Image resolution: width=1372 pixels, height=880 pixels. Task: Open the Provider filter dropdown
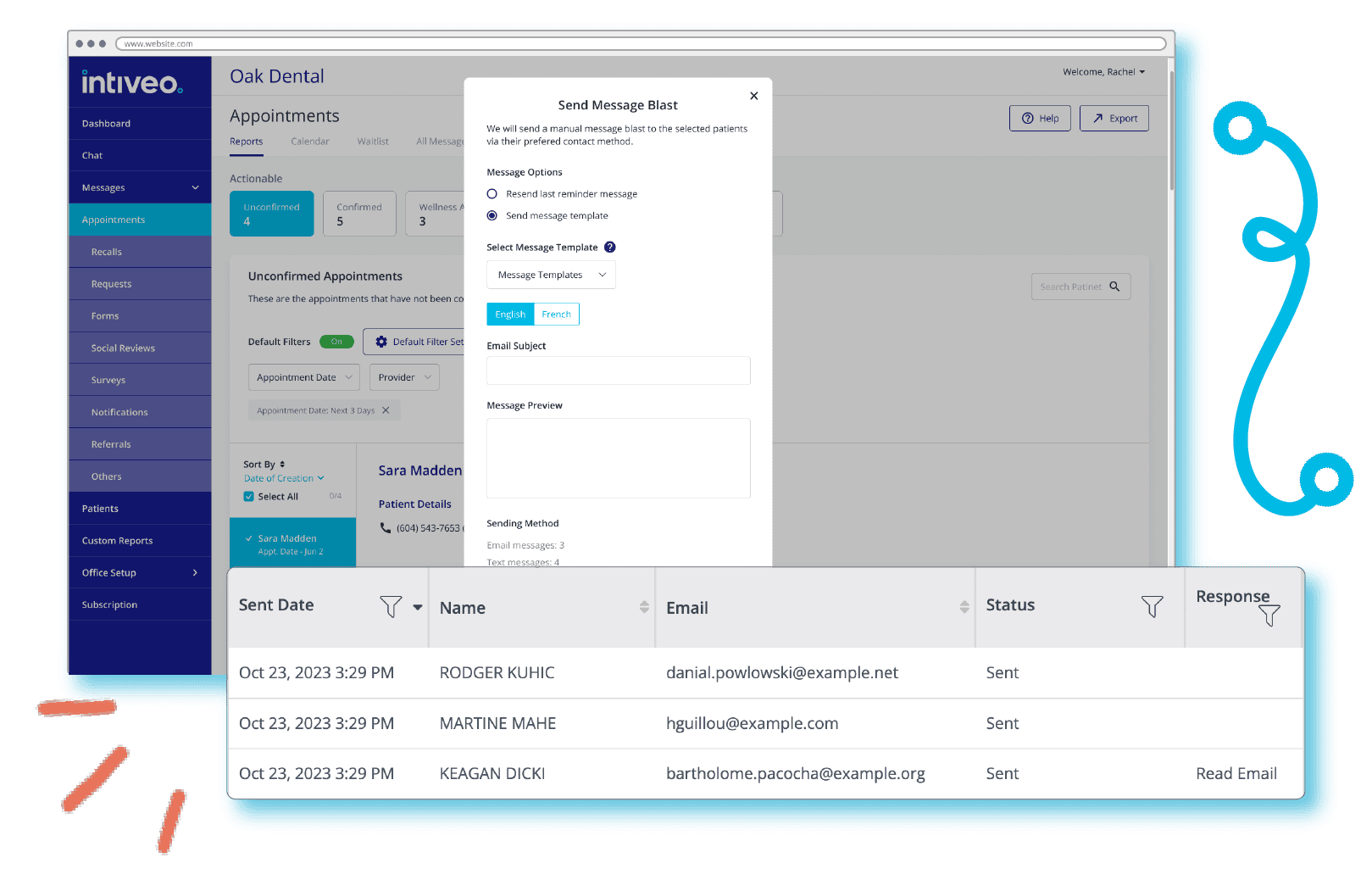(404, 377)
